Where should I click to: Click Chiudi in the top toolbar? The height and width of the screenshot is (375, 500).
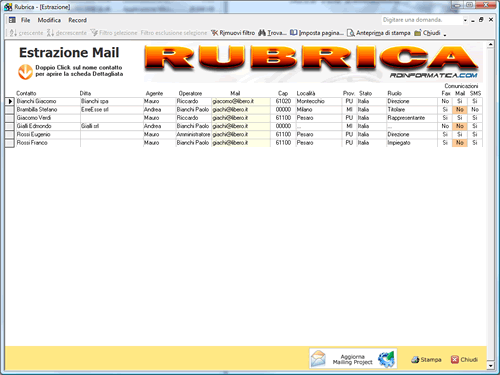[427, 33]
